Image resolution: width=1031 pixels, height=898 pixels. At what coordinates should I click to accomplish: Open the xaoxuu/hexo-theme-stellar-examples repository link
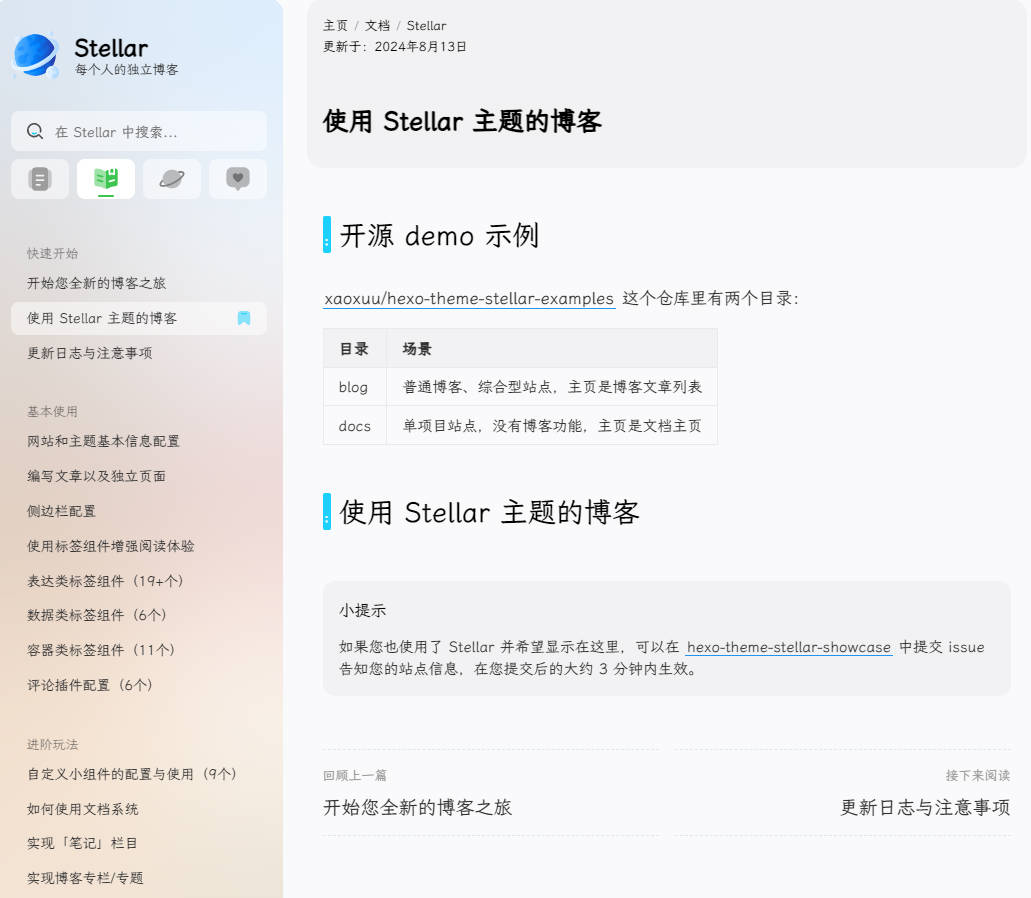tap(469, 298)
